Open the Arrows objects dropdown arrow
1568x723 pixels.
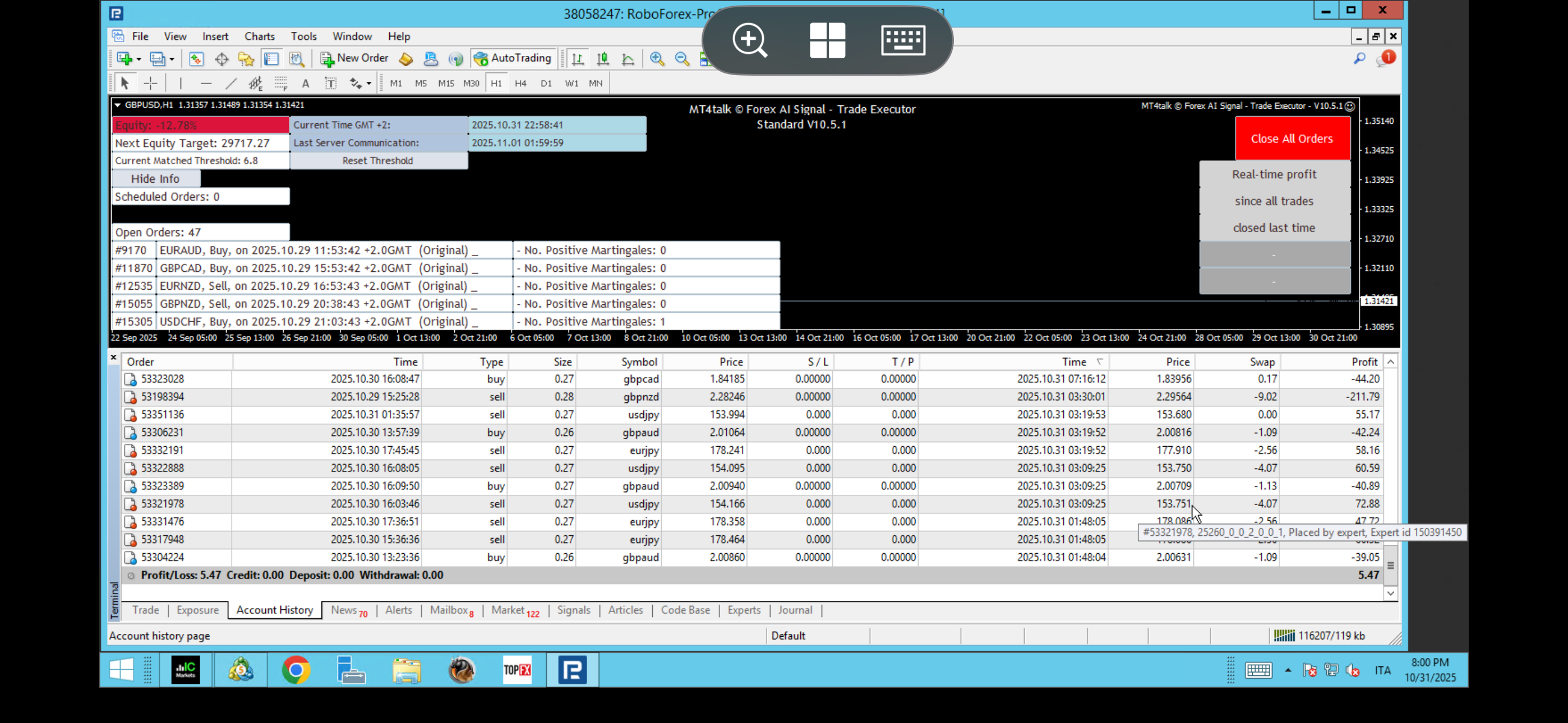[x=369, y=84]
